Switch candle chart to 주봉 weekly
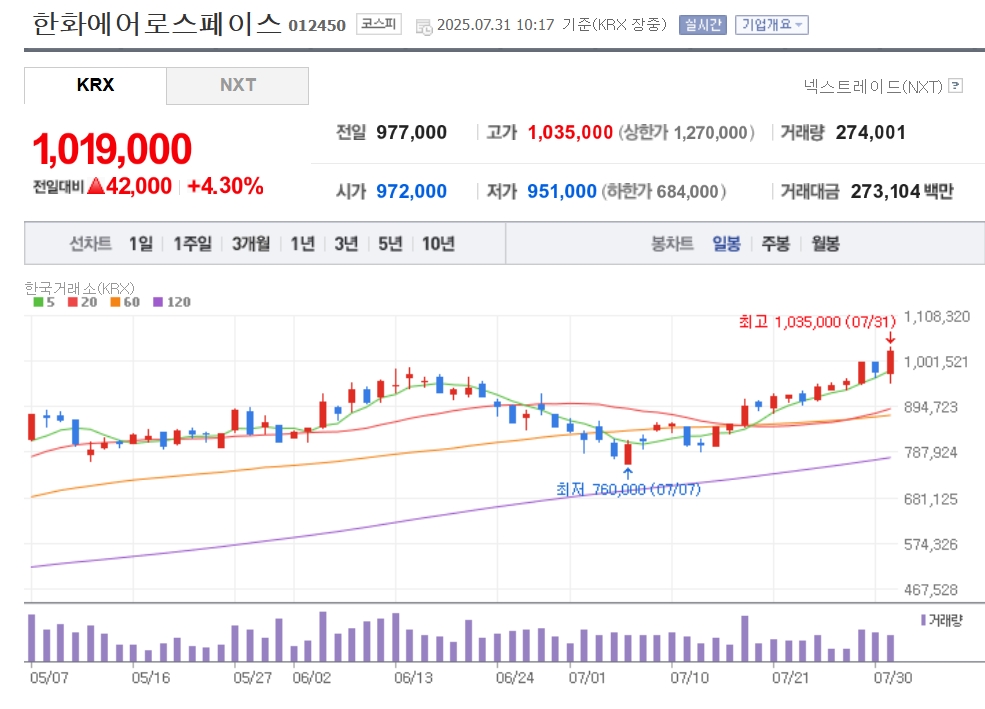 775,243
